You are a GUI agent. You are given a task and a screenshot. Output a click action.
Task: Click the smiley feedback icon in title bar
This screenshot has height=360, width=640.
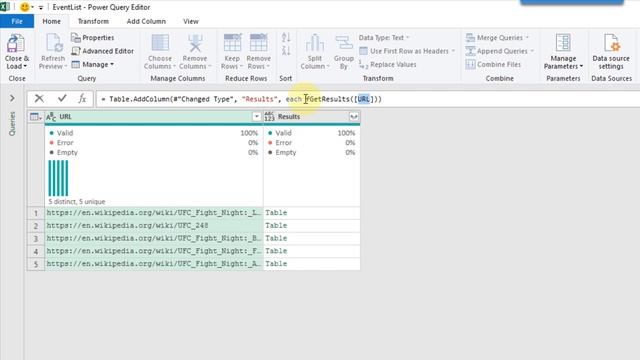[x=24, y=7]
